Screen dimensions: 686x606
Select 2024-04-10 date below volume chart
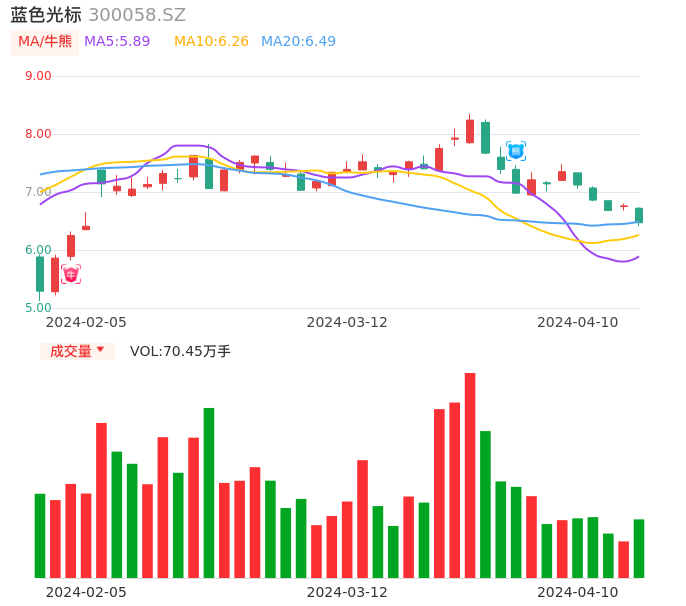click(x=577, y=592)
